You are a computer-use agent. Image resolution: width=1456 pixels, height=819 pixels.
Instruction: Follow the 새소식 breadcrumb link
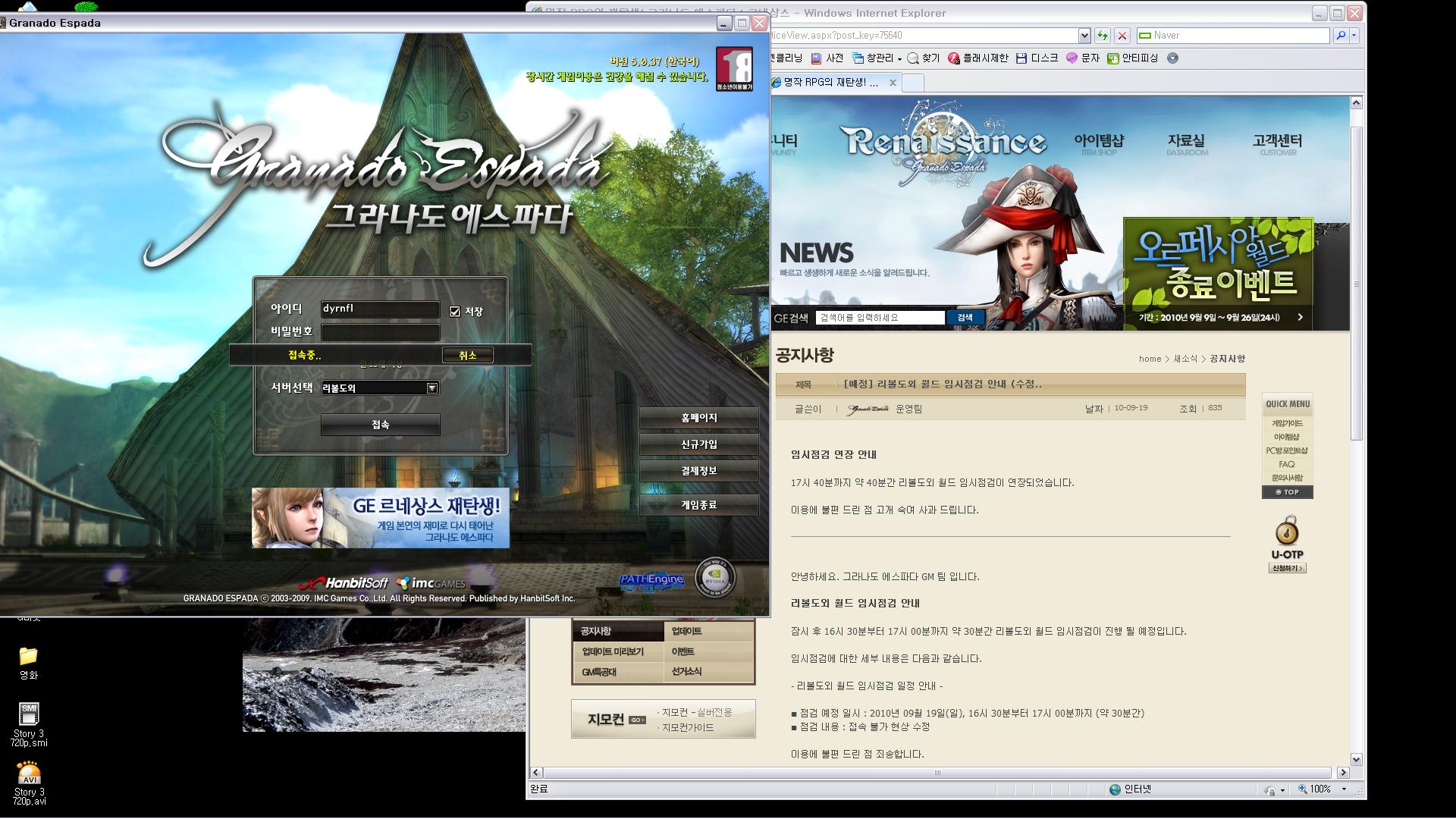[x=1185, y=359]
